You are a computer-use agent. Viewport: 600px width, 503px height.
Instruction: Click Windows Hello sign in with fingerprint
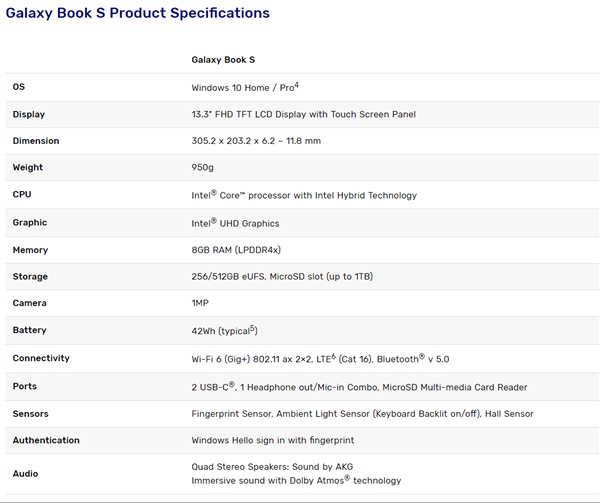[x=272, y=440]
